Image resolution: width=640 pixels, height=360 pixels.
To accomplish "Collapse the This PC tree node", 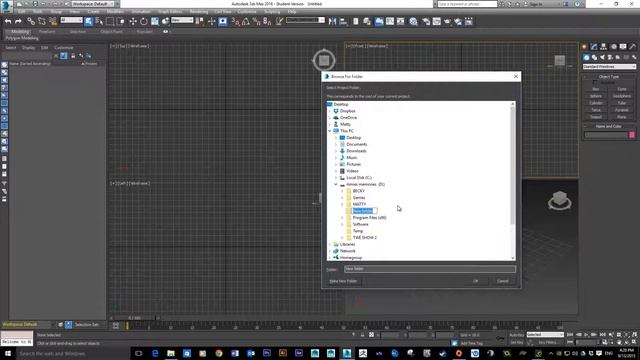I will [x=330, y=131].
